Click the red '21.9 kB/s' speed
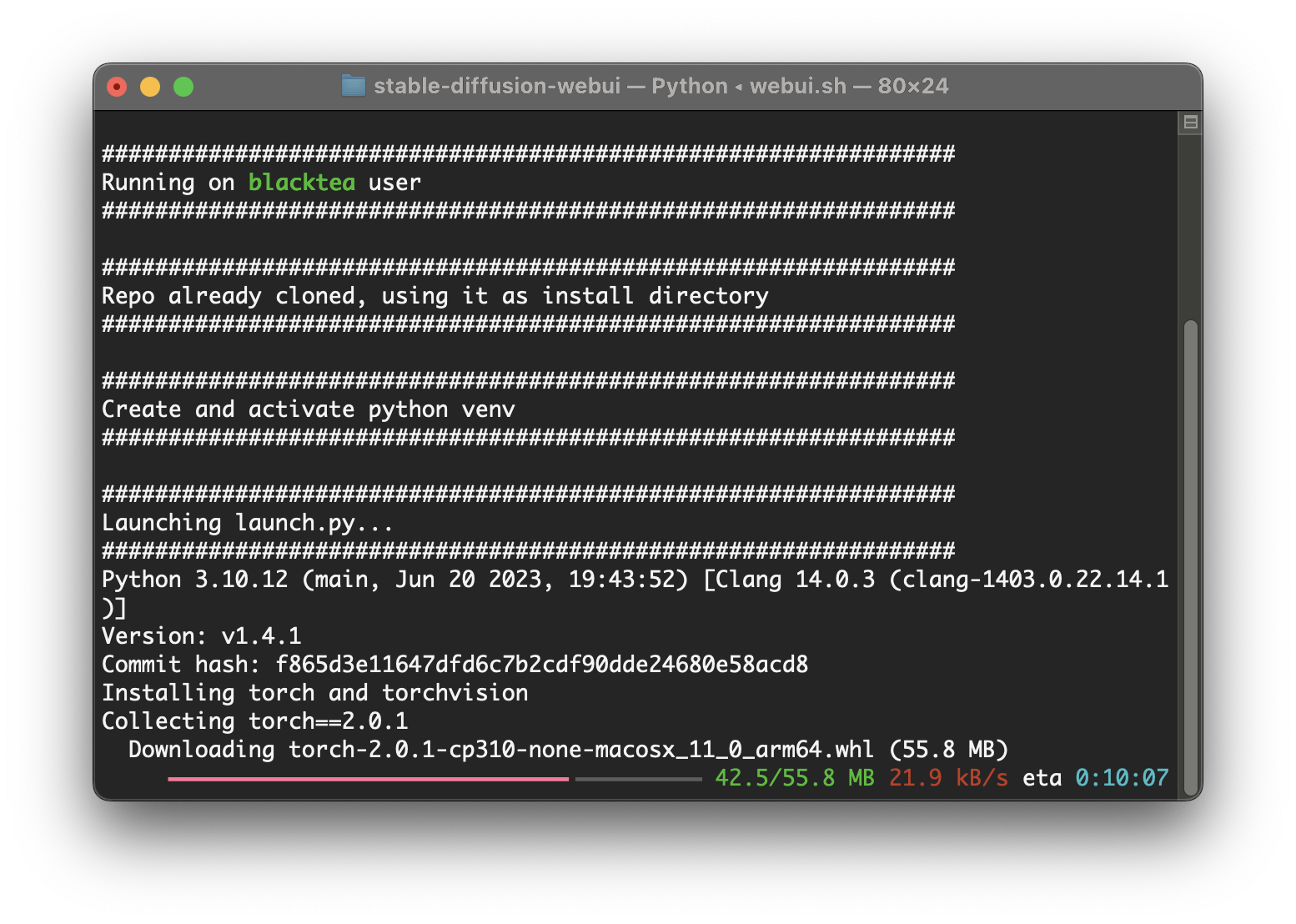 tap(948, 778)
